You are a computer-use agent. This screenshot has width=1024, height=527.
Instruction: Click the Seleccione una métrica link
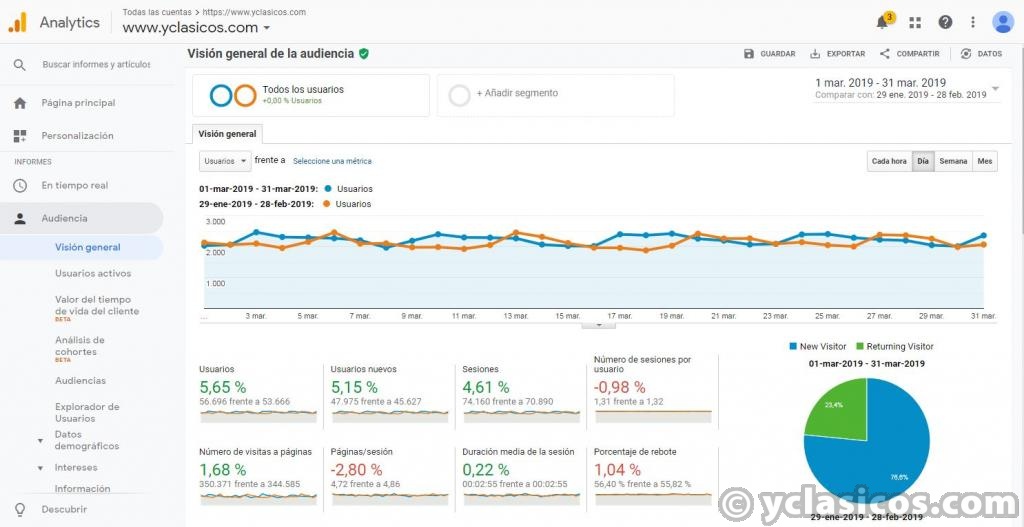332,161
